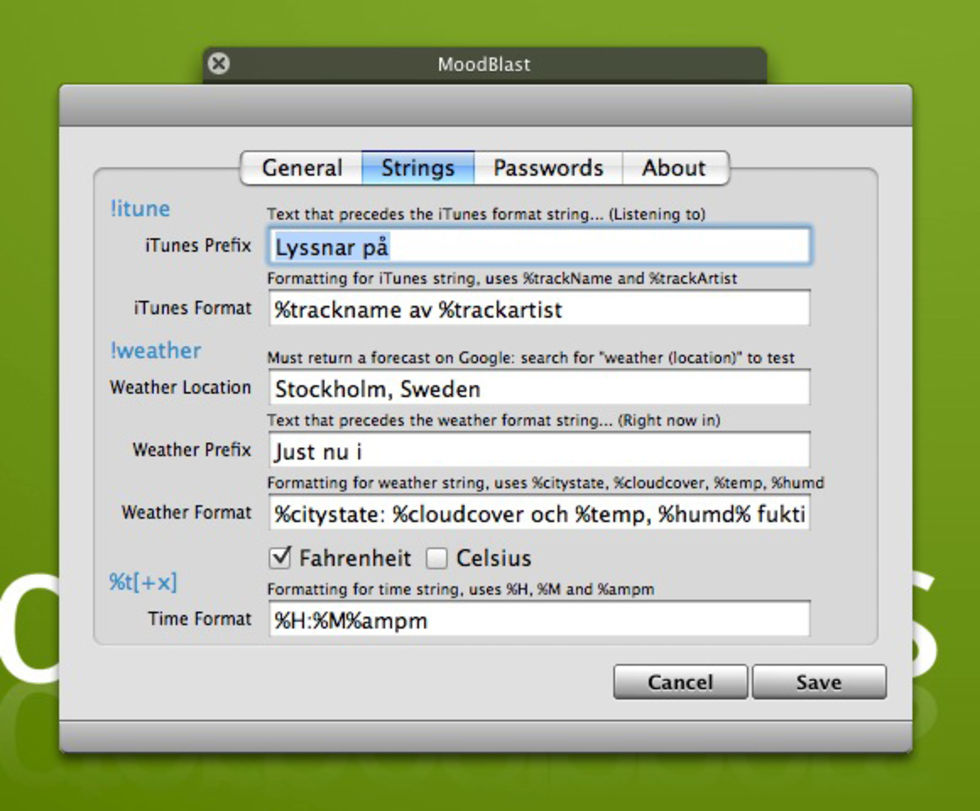Click the Weather Location field showing Stockholm, Sweden

pyautogui.click(x=539, y=388)
